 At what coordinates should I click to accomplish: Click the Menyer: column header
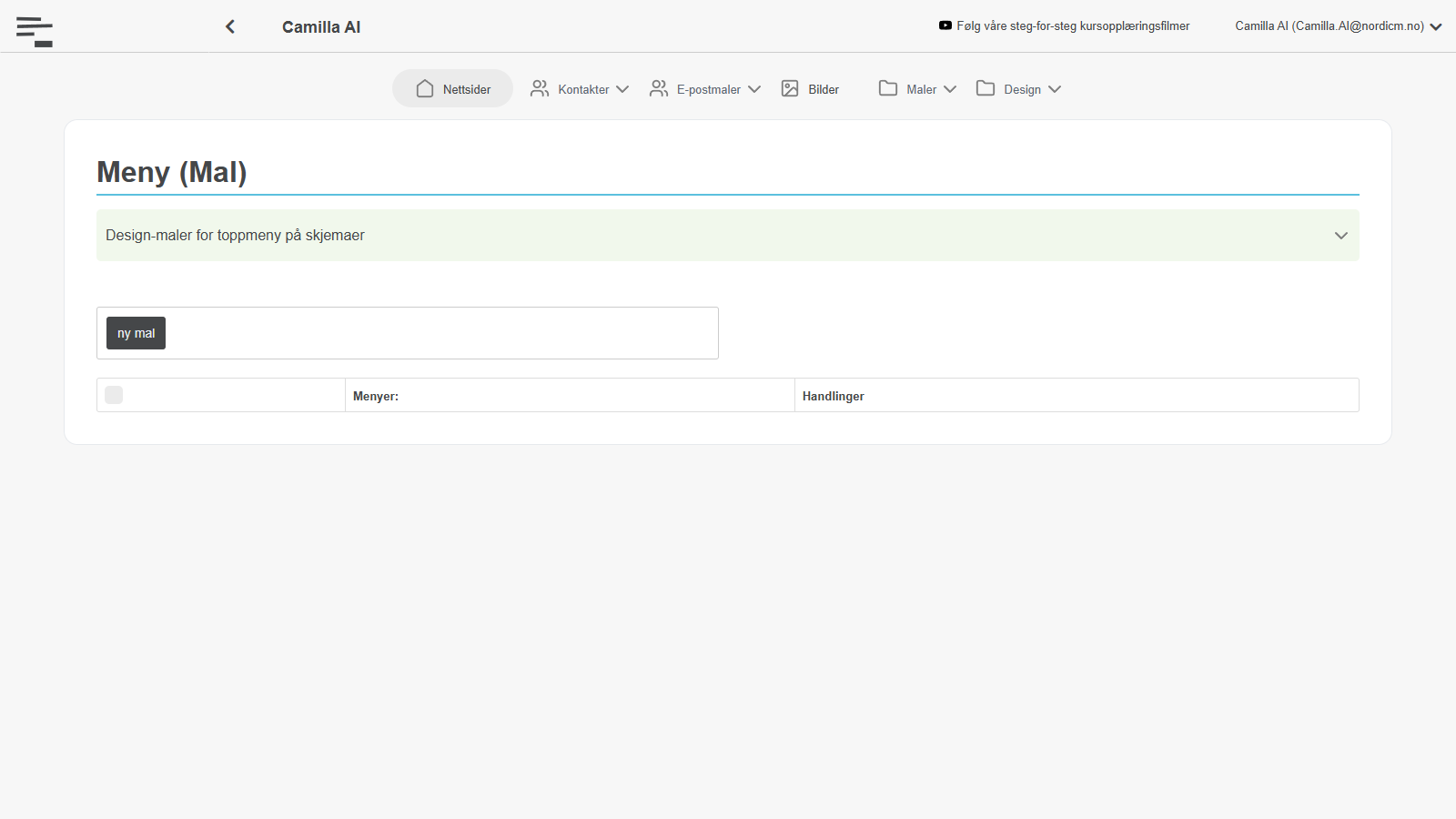(376, 396)
